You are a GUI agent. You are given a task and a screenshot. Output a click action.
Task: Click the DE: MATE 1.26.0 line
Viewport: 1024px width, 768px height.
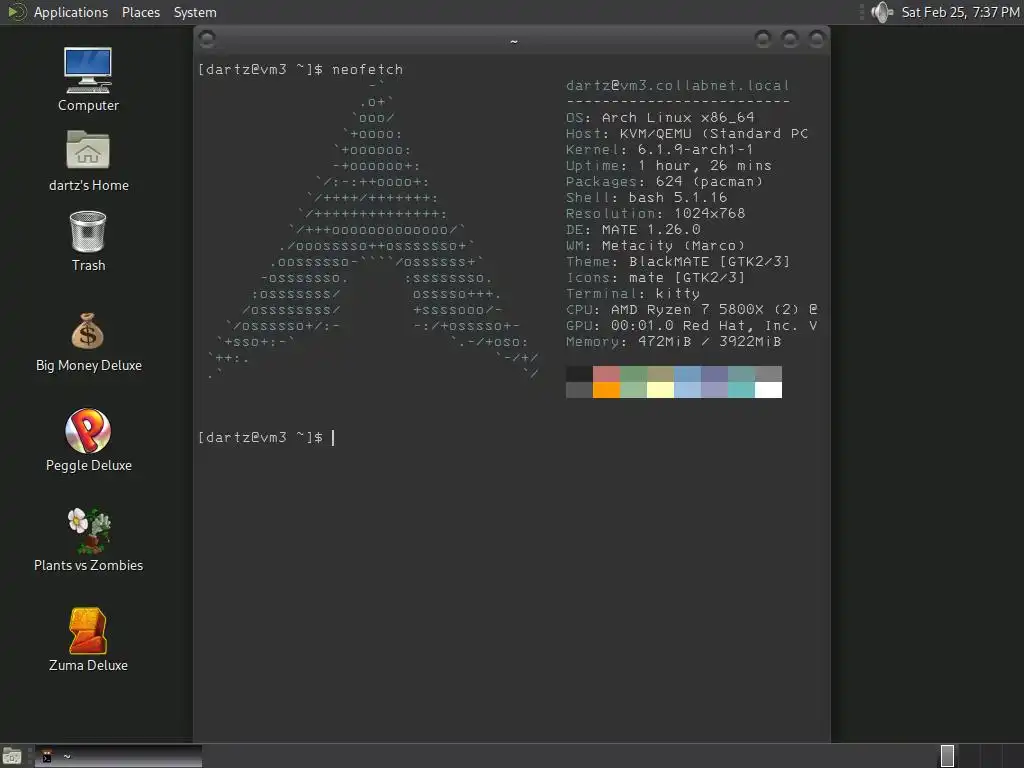click(x=633, y=230)
